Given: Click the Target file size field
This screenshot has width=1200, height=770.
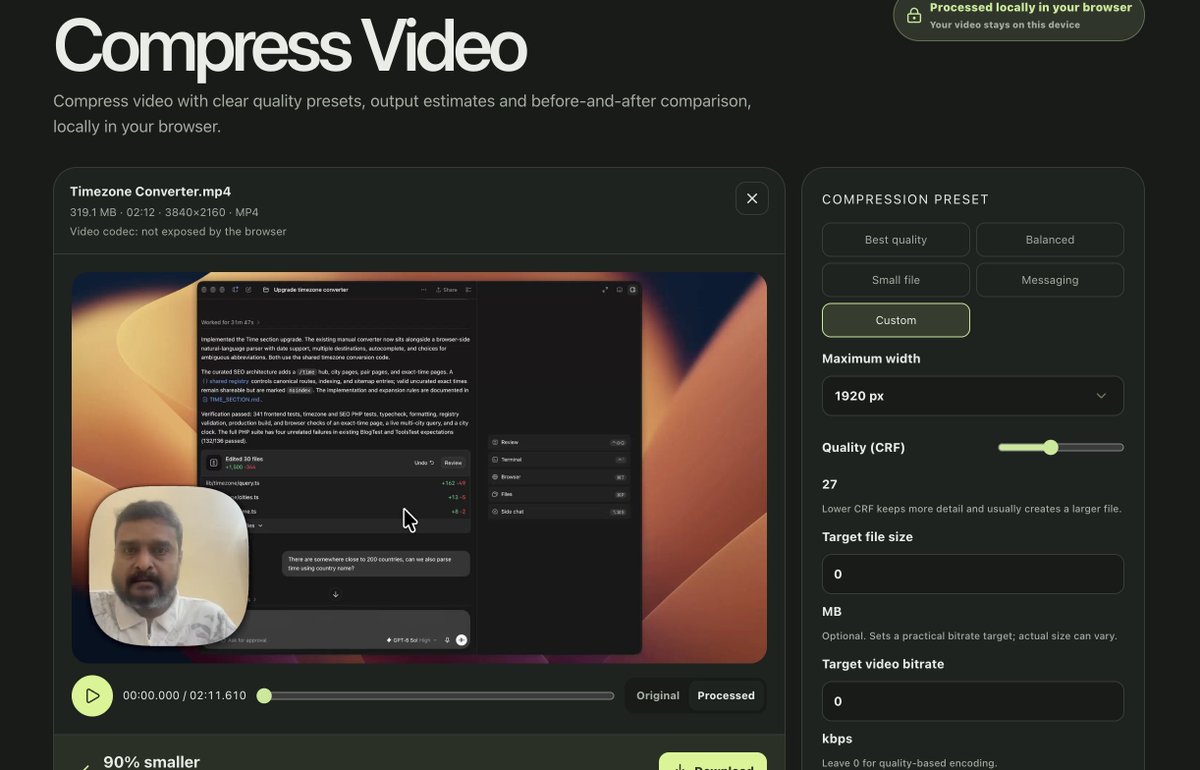Looking at the screenshot, I should click(973, 574).
